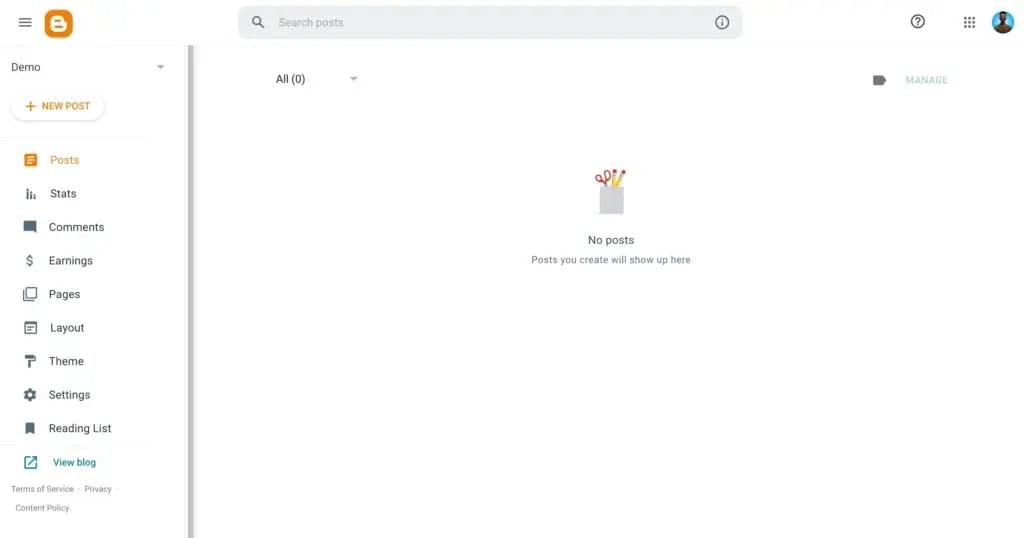Open the account profile avatar
This screenshot has height=538, width=1024.
[x=1002, y=22]
